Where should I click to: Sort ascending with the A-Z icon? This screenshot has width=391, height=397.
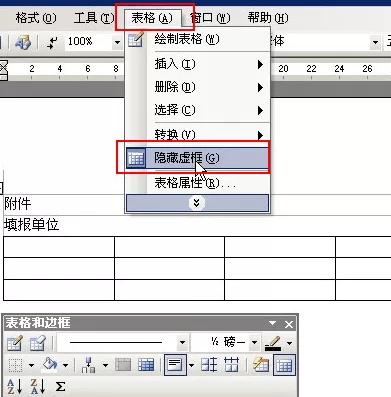click(x=14, y=387)
